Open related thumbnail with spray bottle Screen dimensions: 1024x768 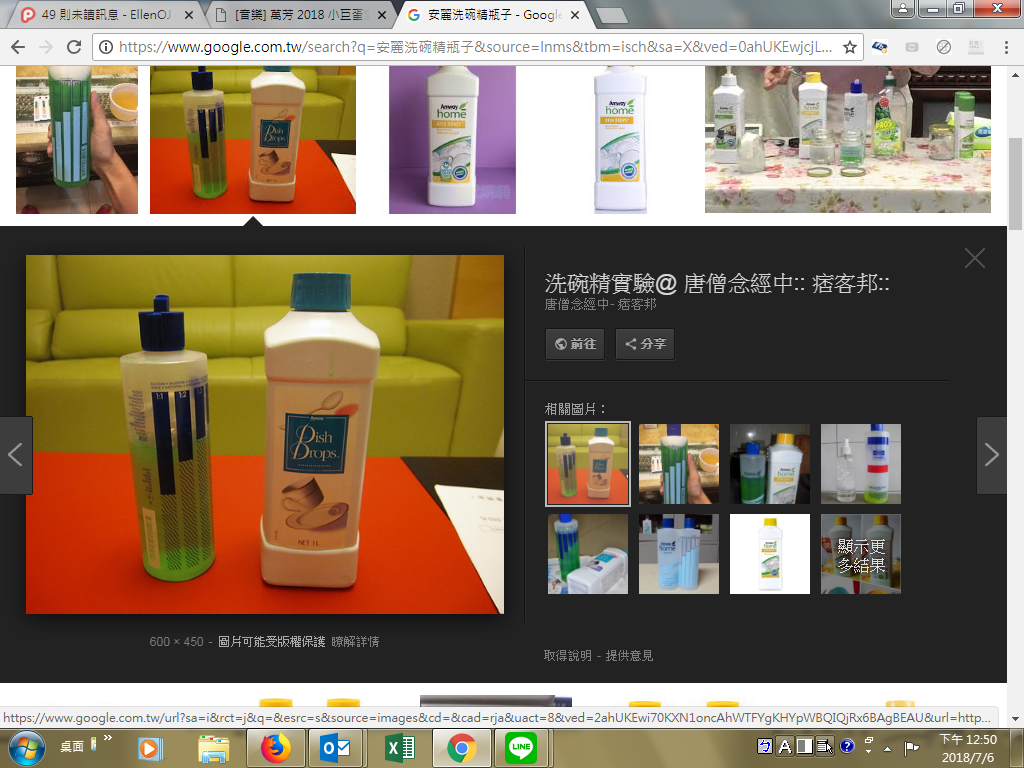(861, 464)
